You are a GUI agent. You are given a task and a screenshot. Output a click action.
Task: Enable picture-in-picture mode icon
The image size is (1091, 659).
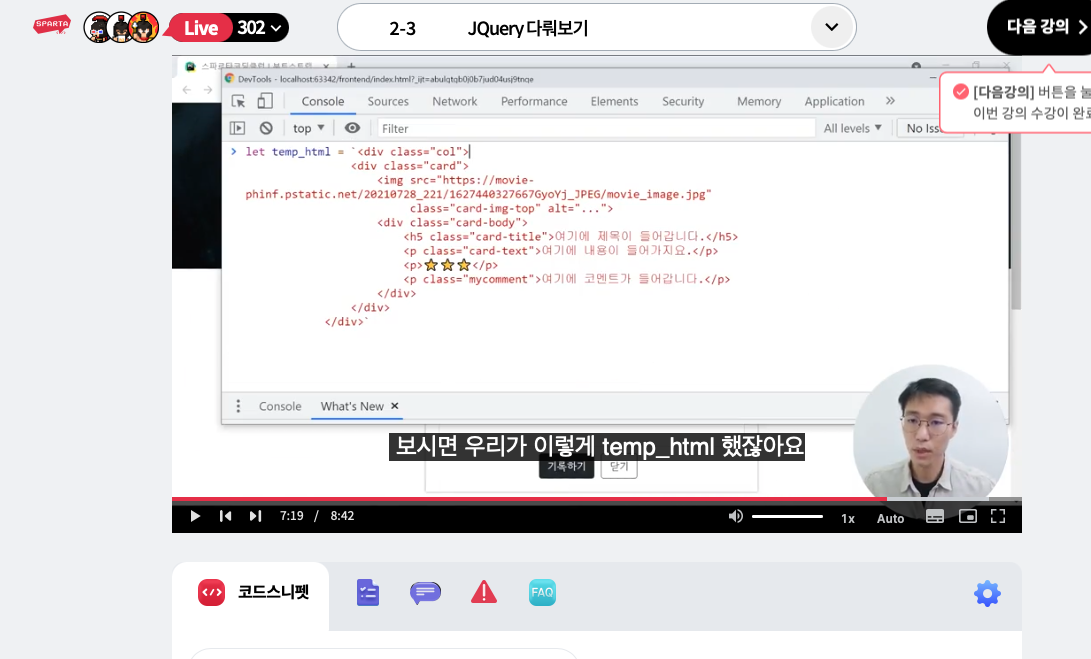(968, 516)
